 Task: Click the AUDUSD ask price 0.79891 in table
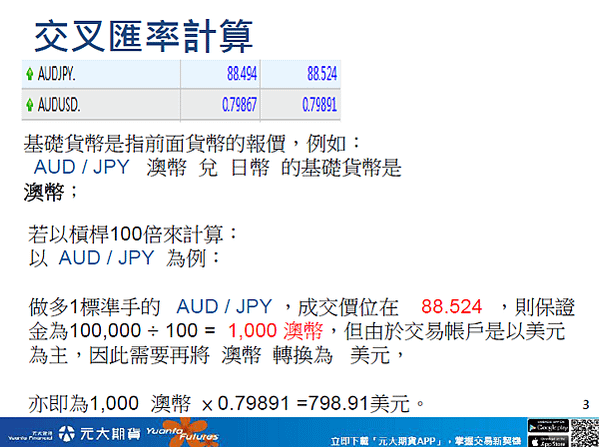[x=319, y=104]
